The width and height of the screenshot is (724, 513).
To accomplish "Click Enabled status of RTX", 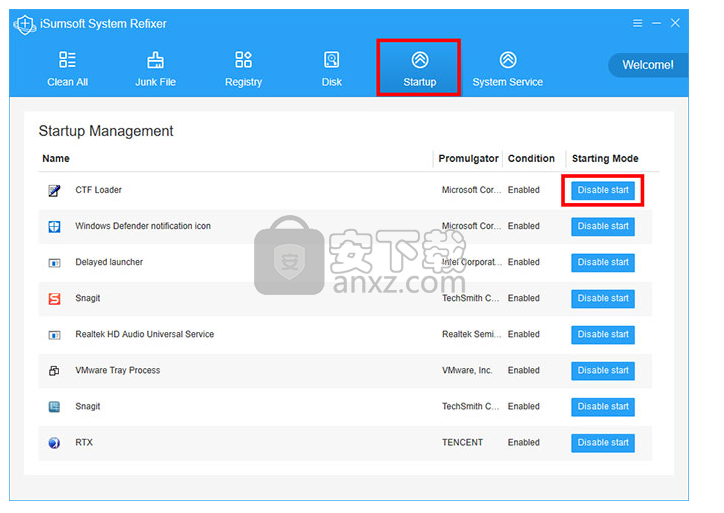I will coord(524,442).
